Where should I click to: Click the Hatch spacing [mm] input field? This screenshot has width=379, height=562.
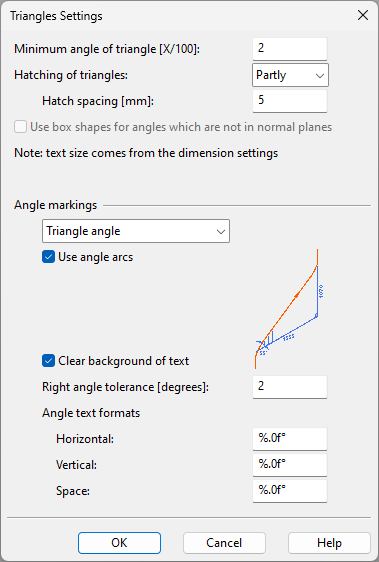tap(290, 101)
